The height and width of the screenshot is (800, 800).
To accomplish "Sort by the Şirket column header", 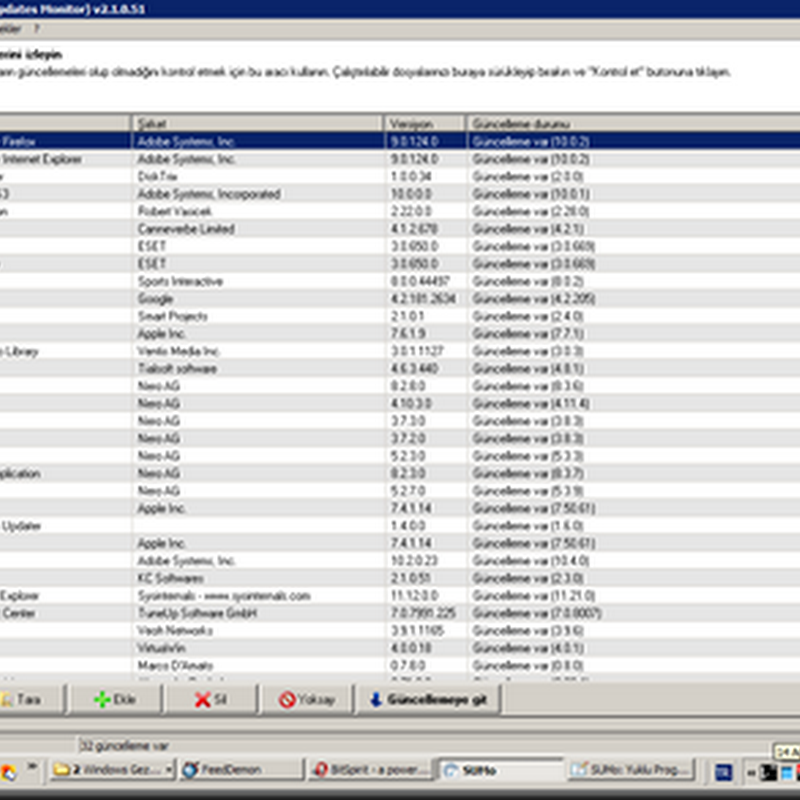I will [x=258, y=123].
